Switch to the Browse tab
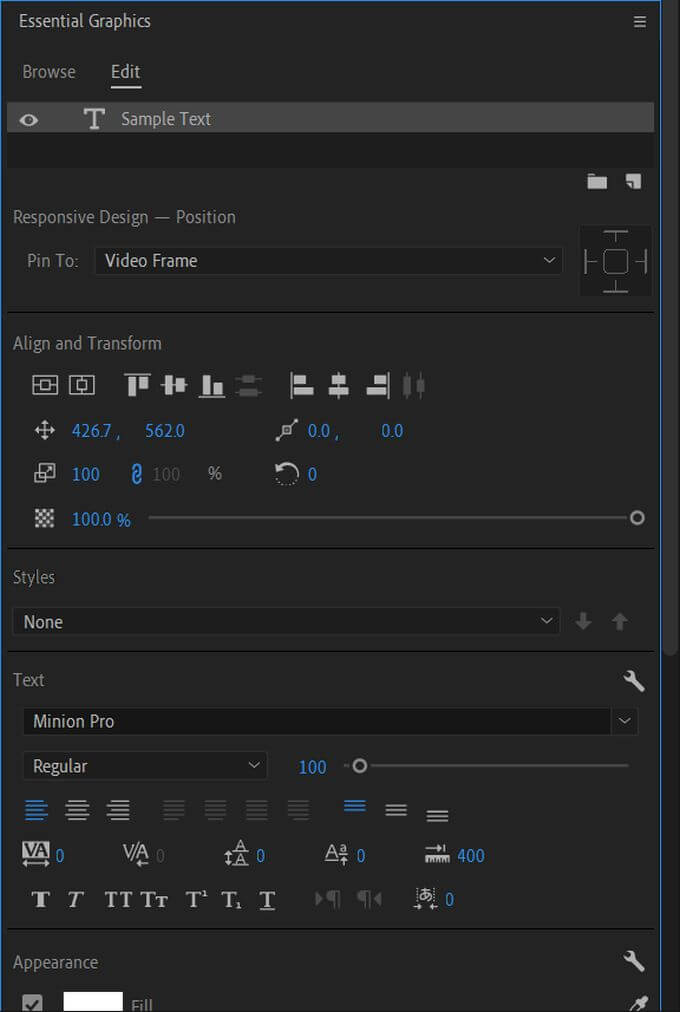680x1012 pixels. coord(49,72)
